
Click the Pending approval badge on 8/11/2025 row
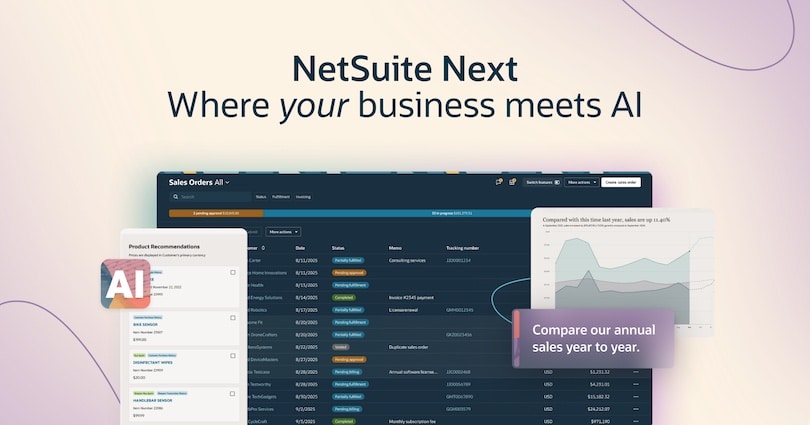click(349, 273)
